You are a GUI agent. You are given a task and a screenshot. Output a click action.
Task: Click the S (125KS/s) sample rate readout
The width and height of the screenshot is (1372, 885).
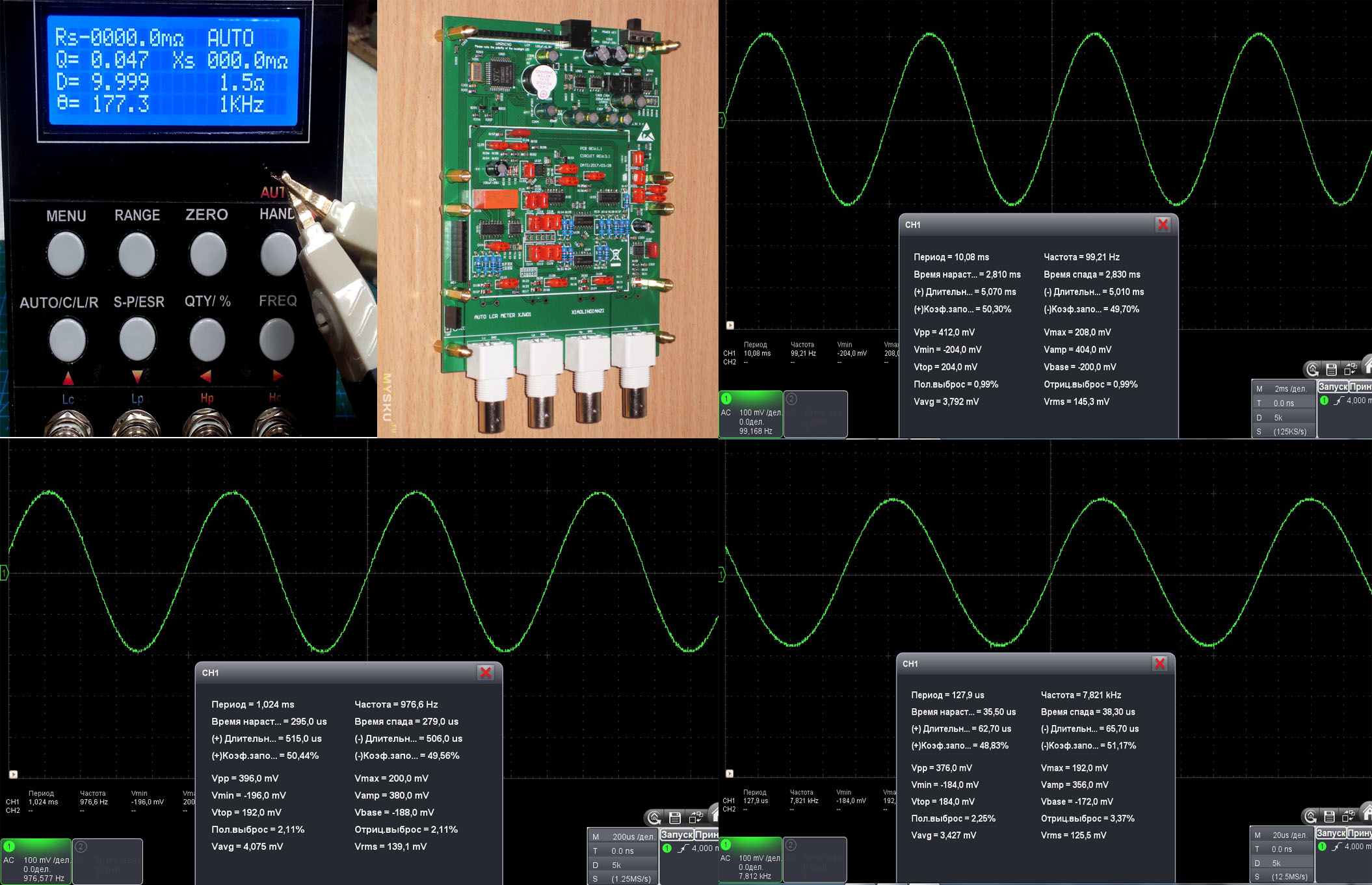click(1284, 432)
